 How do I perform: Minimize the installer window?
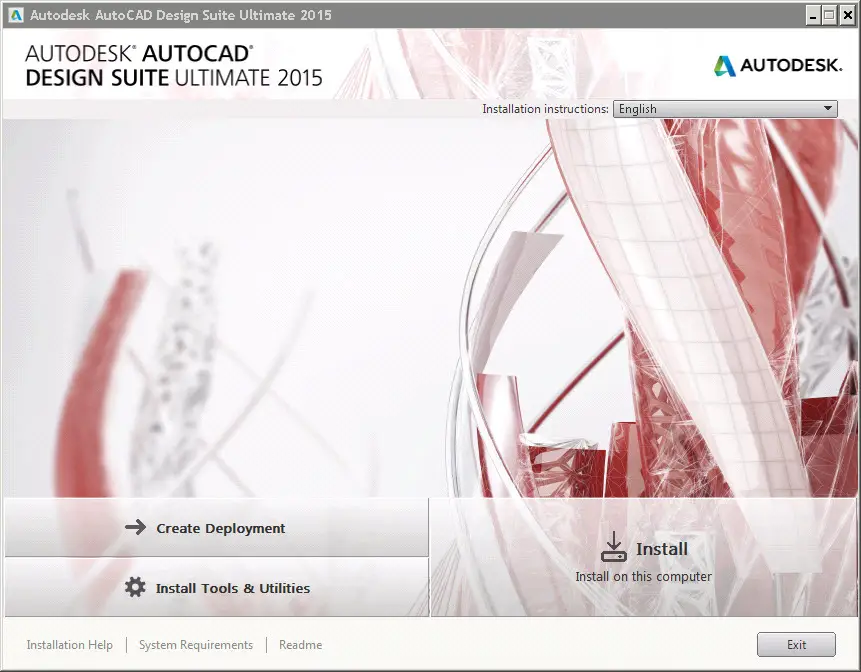pos(813,15)
